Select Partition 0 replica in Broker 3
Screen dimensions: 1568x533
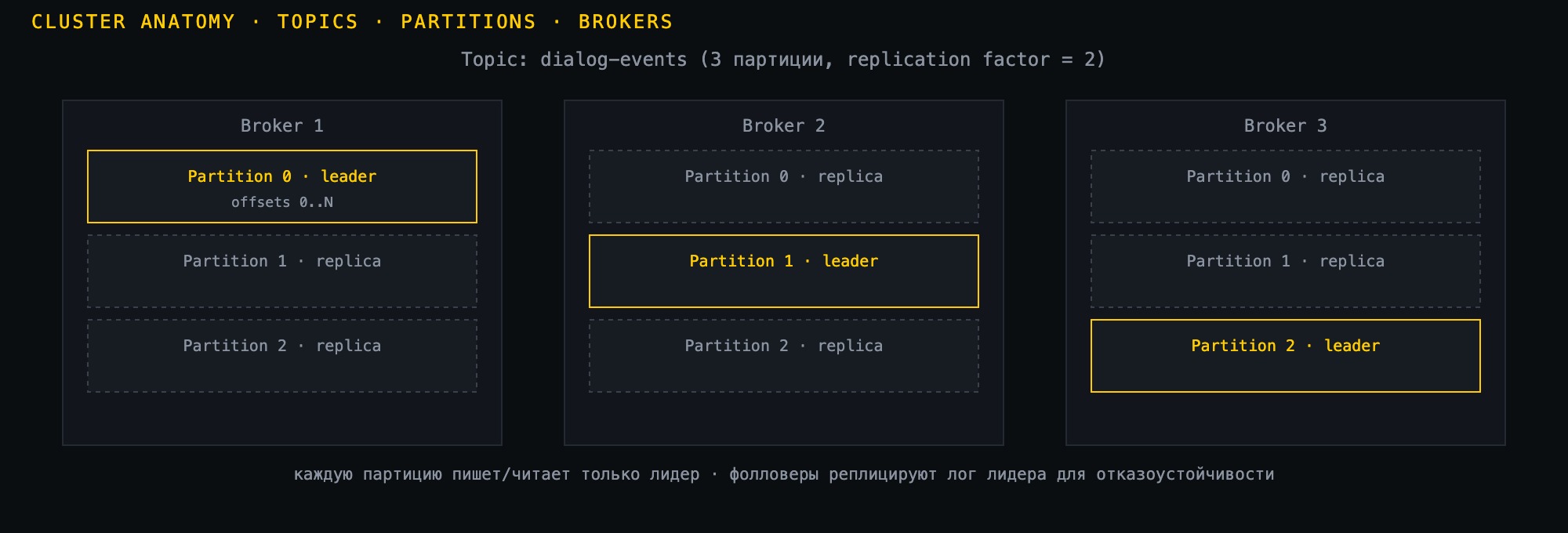coord(1286,187)
